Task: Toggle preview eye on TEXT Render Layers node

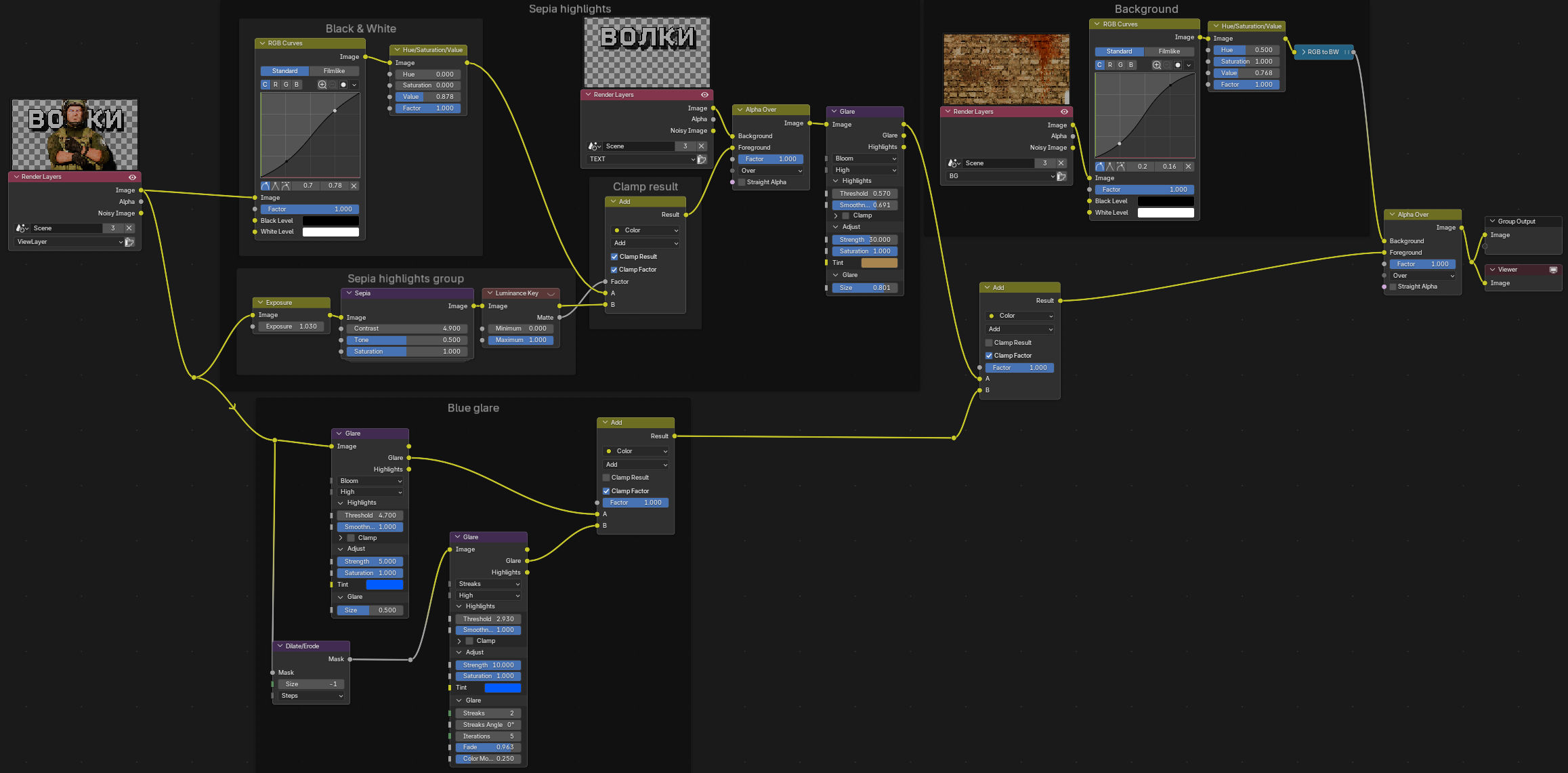Action: 704,95
